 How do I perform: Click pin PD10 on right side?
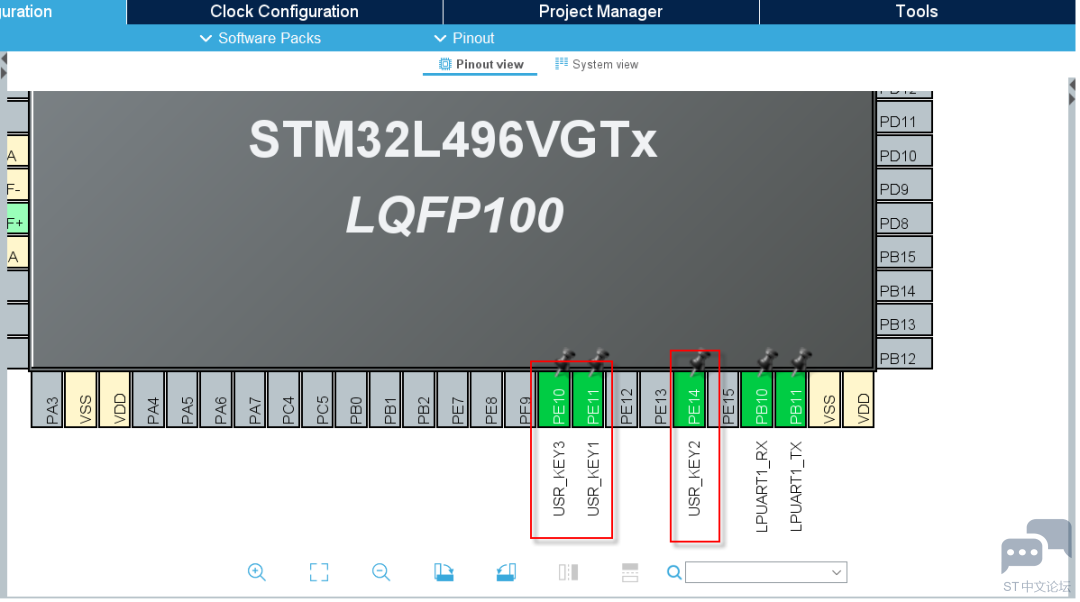(904, 151)
